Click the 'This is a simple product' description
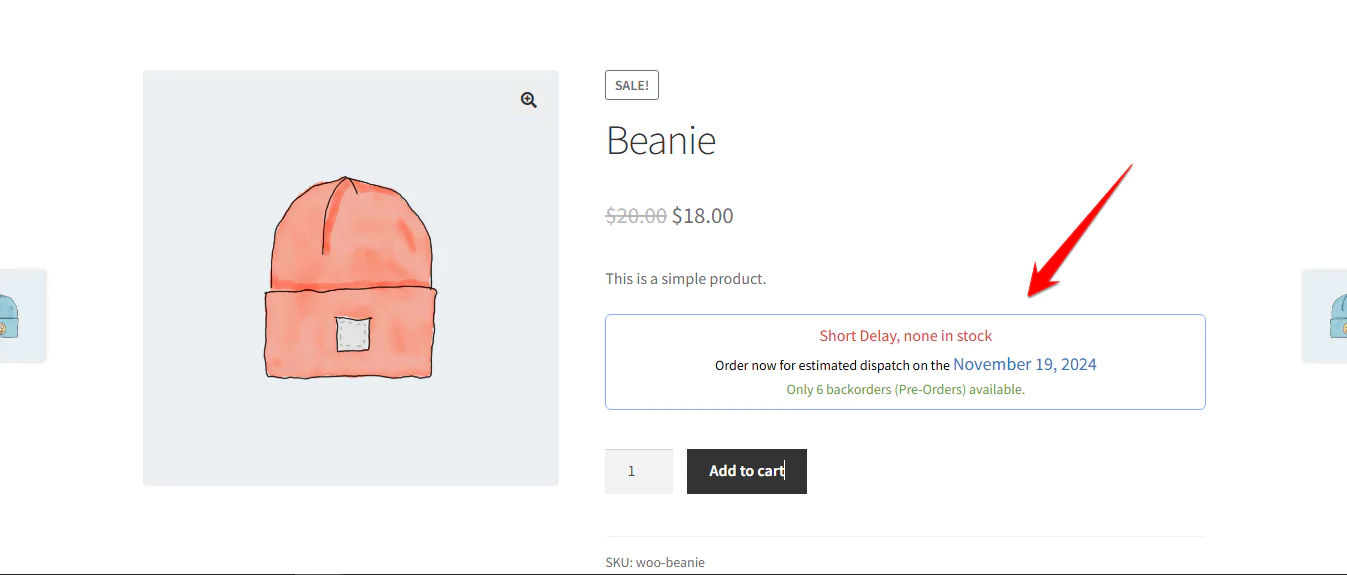The height and width of the screenshot is (575, 1347). pos(686,279)
